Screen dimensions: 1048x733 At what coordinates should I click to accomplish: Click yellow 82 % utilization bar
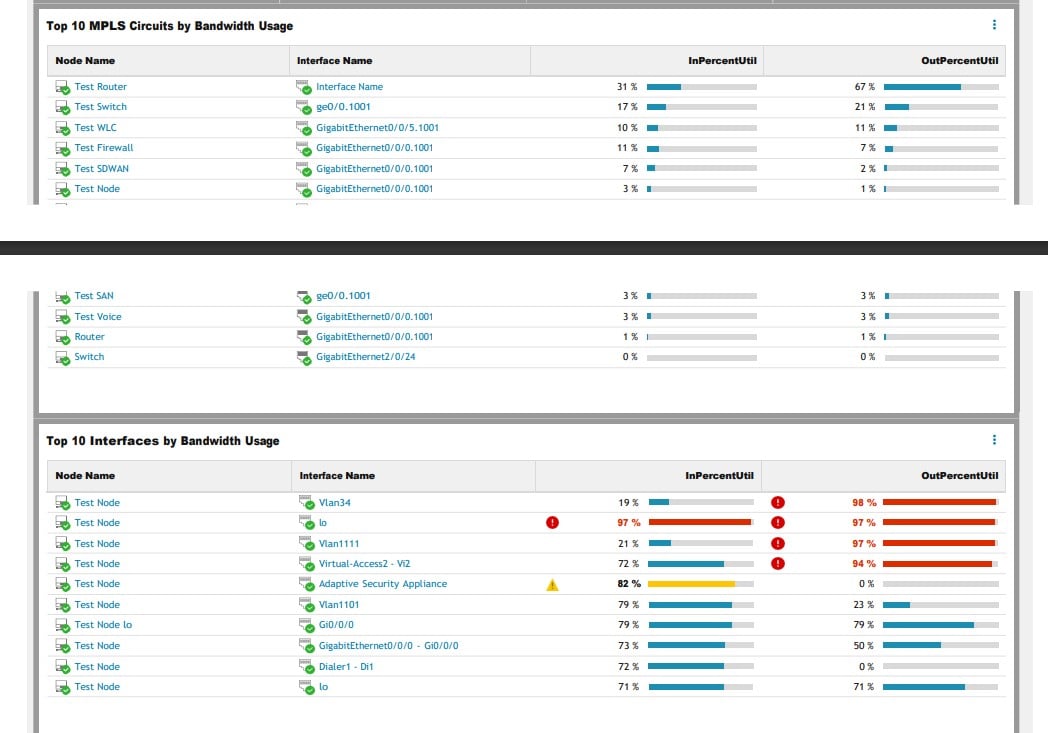pyautogui.click(x=701, y=584)
